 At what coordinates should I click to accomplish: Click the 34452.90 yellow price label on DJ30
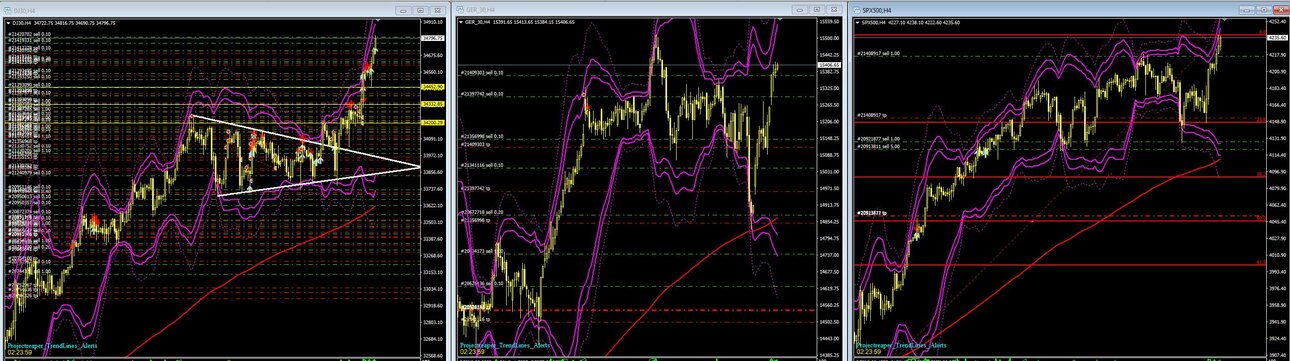click(x=432, y=88)
